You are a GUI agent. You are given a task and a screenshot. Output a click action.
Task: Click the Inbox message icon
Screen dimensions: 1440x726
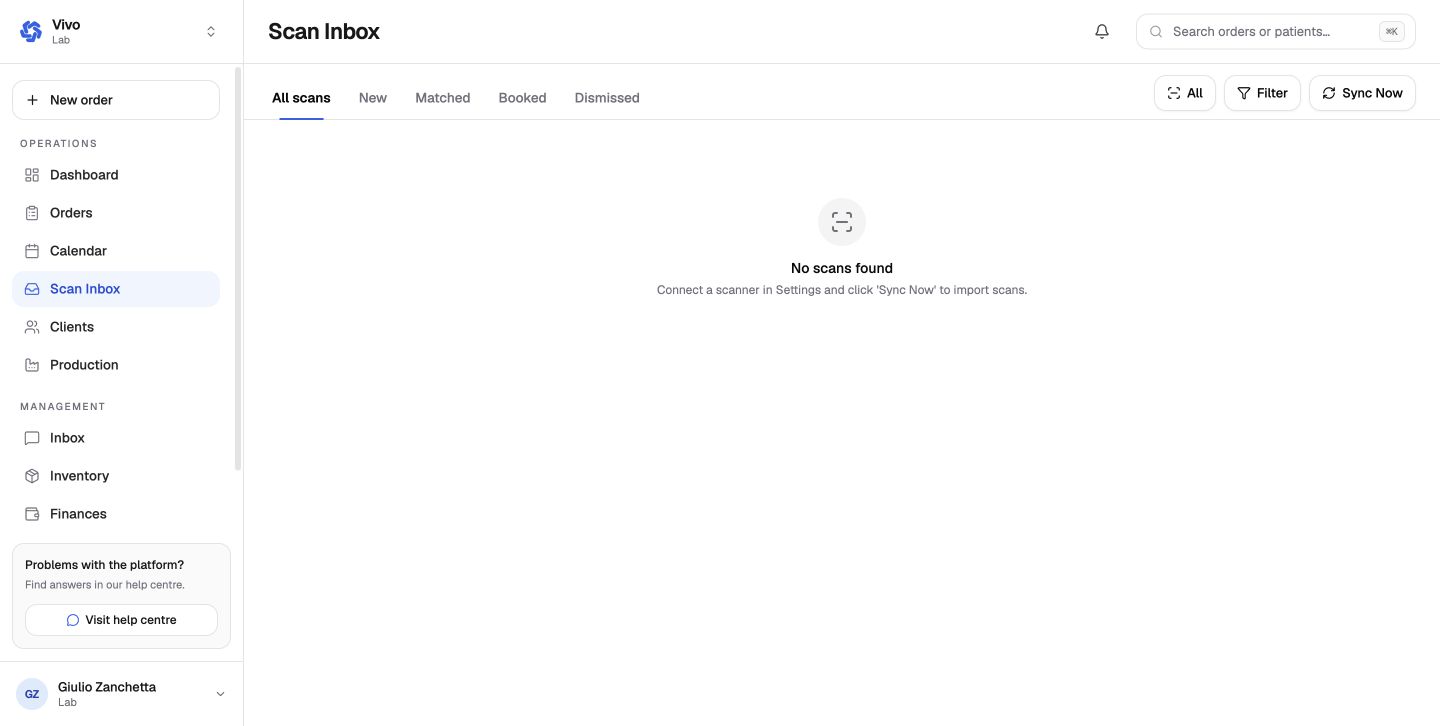point(32,438)
